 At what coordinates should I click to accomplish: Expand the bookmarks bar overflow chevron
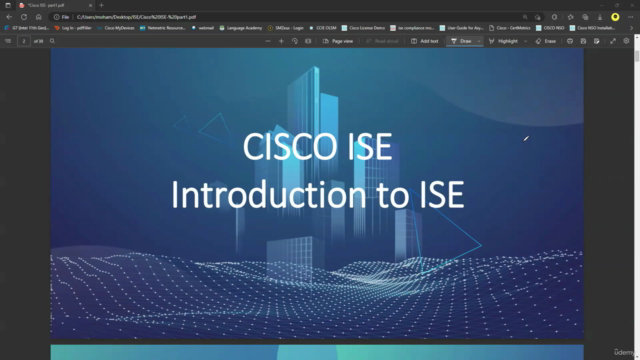(x=631, y=28)
